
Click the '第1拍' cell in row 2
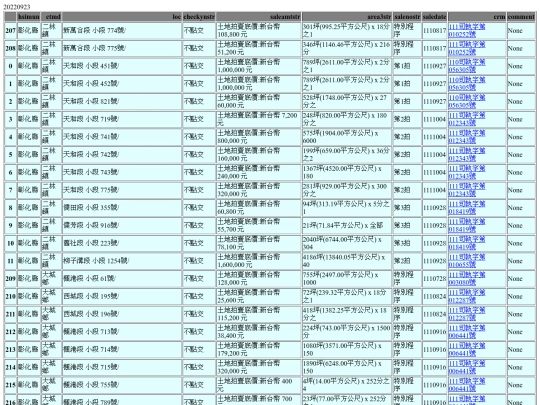(407, 101)
